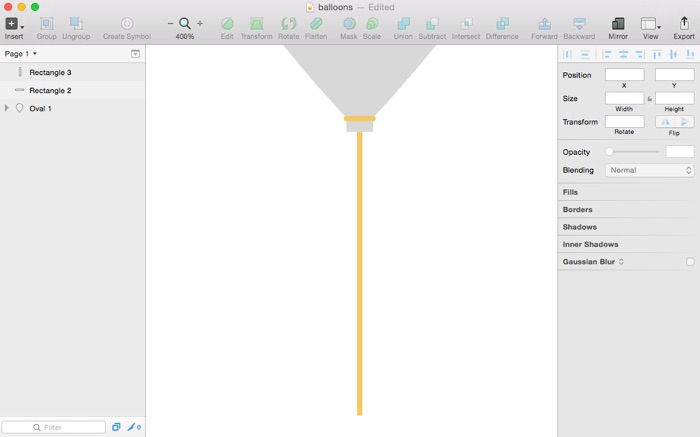Click the layer copy icon beside Filter
The image size is (700, 437).
(x=116, y=427)
